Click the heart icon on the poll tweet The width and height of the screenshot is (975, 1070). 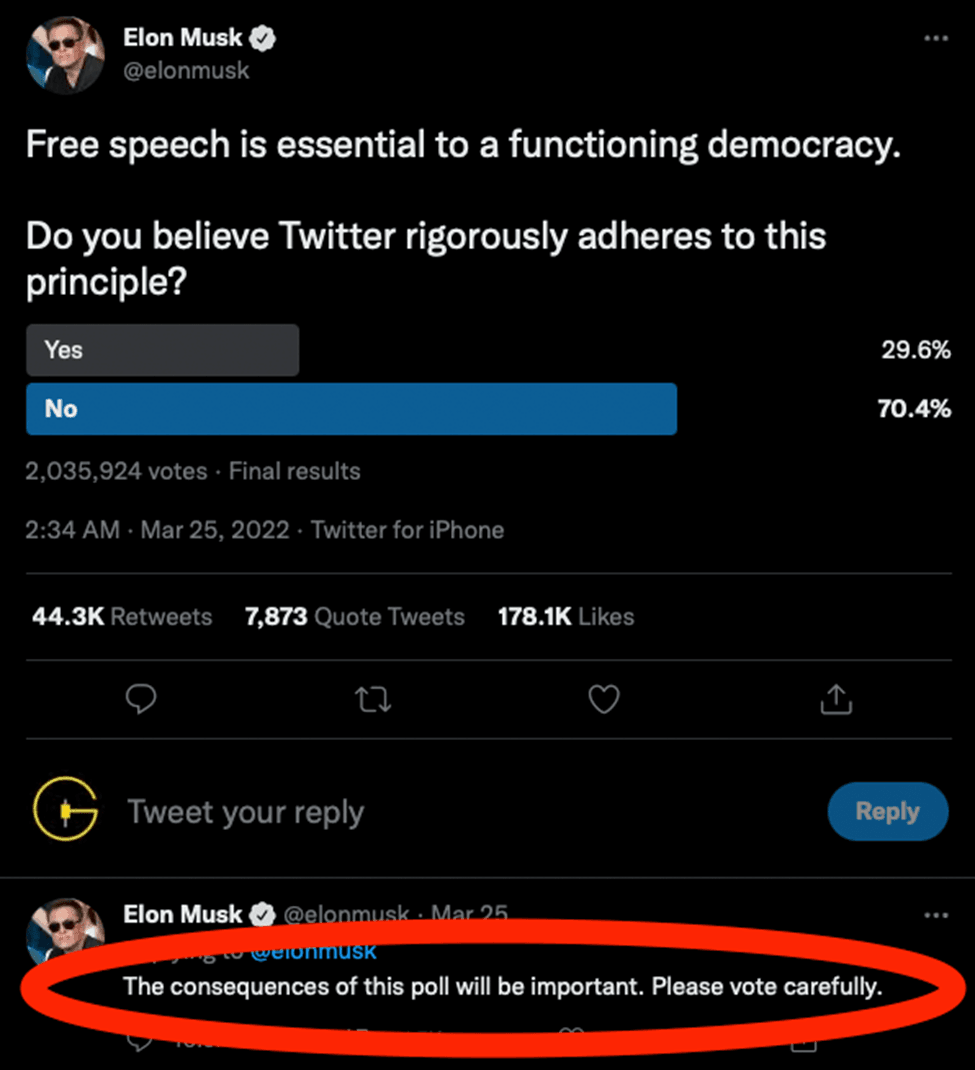point(603,700)
